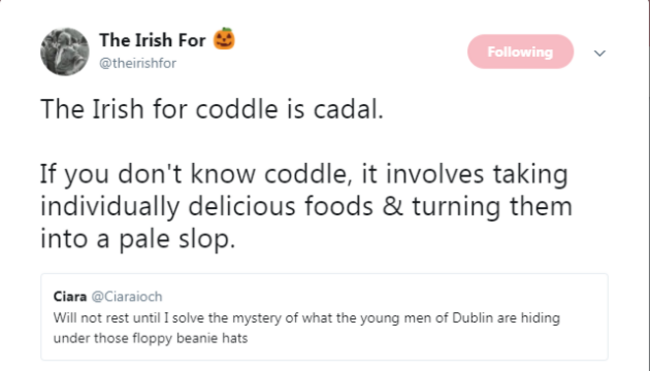Open the @Ciaraioch handle in quoted tweet
650x371 pixels.
(127, 297)
